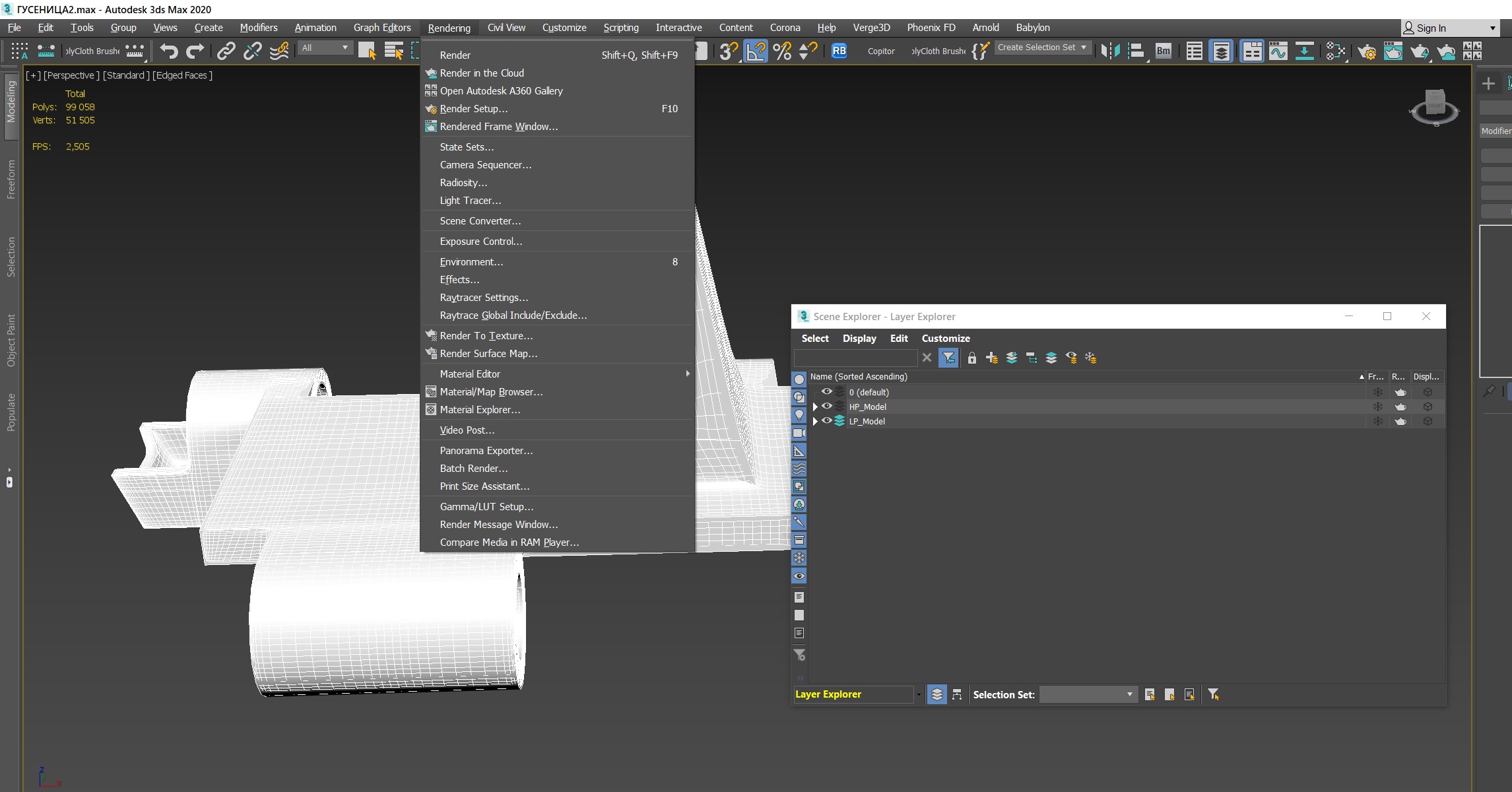This screenshot has height=792, width=1512.
Task: Click the Bind to Space Warp icon
Action: click(279, 51)
